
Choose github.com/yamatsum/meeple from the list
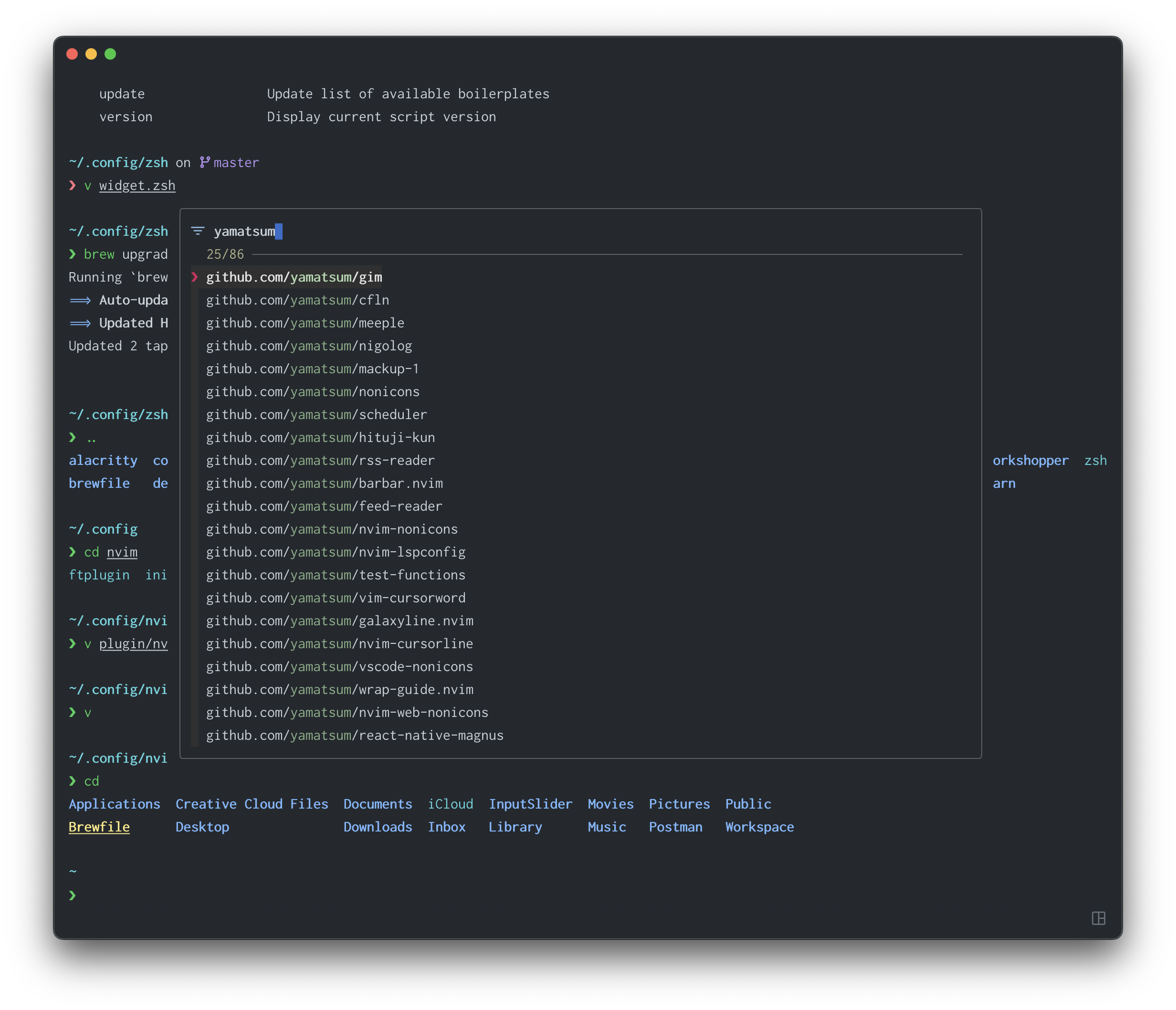pos(305,323)
